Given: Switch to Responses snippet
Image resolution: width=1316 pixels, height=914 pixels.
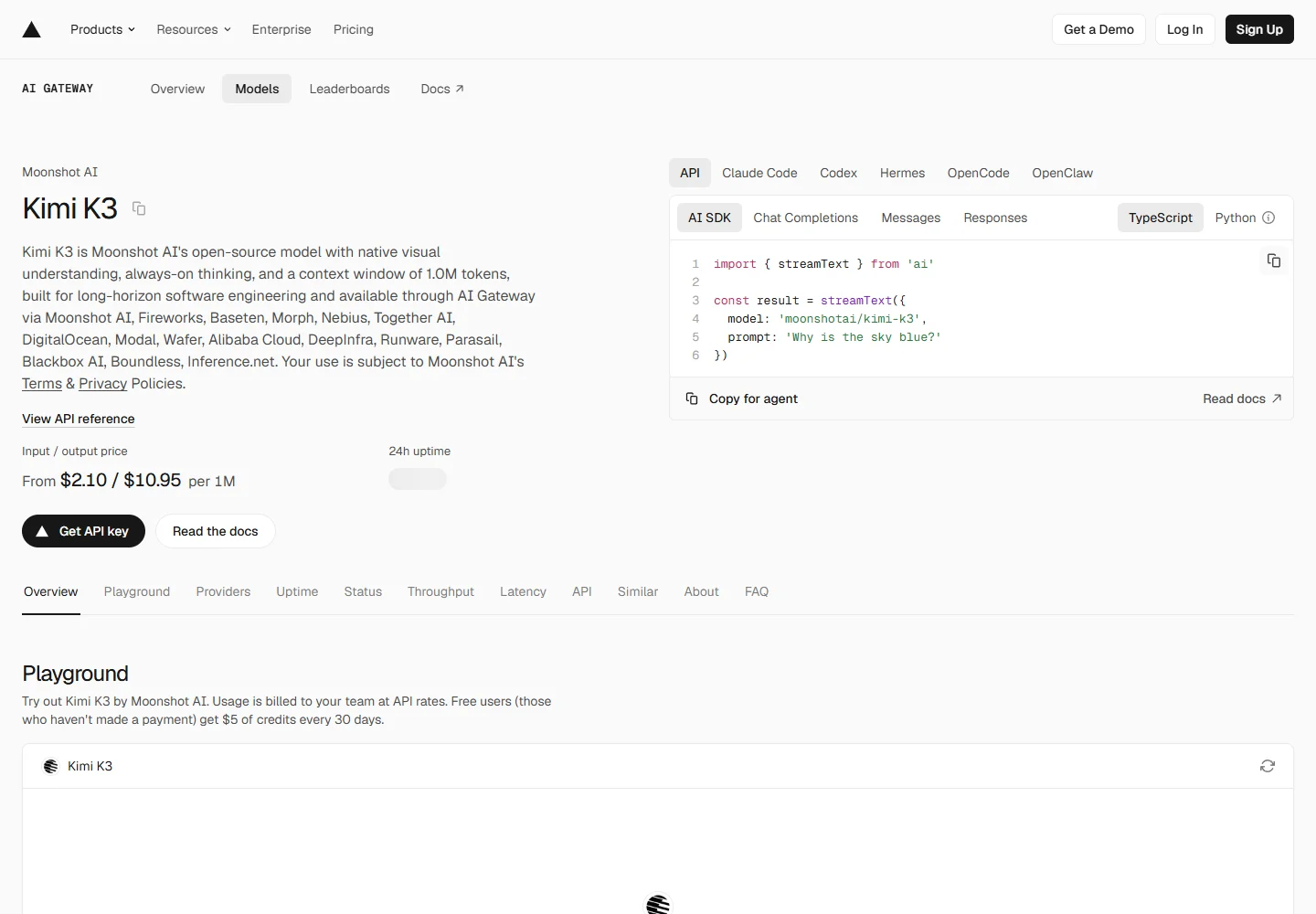Looking at the screenshot, I should click(x=995, y=218).
